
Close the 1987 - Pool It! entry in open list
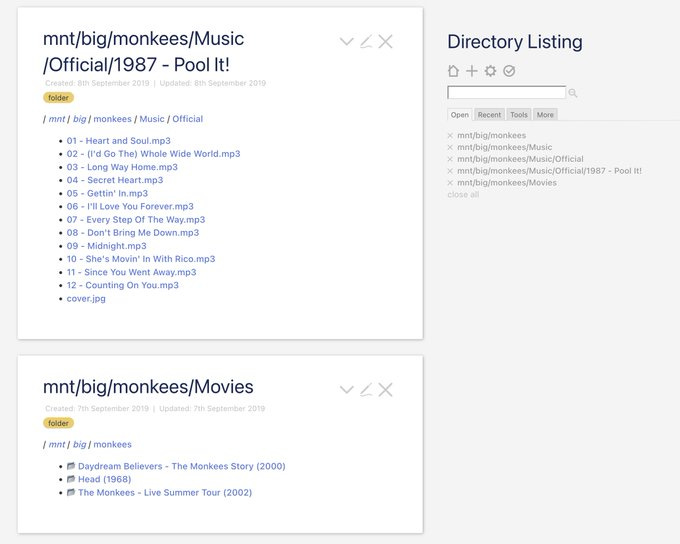[x=450, y=171]
